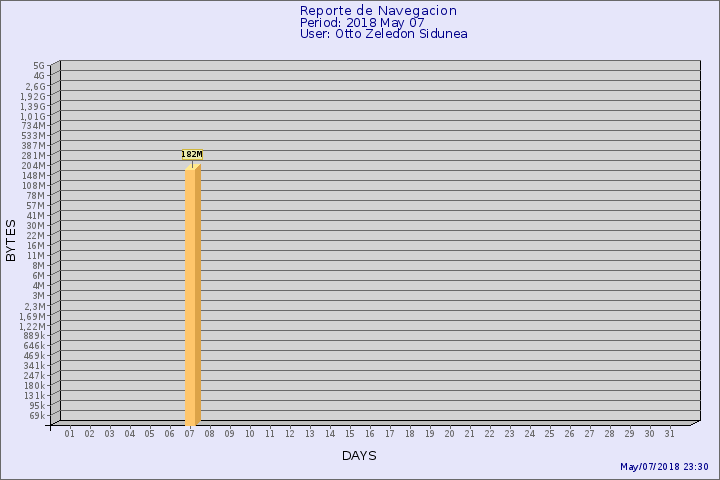Viewport: 720px width, 480px height.
Task: Click the 204M tick on the bytes axis
Action: pos(34,166)
